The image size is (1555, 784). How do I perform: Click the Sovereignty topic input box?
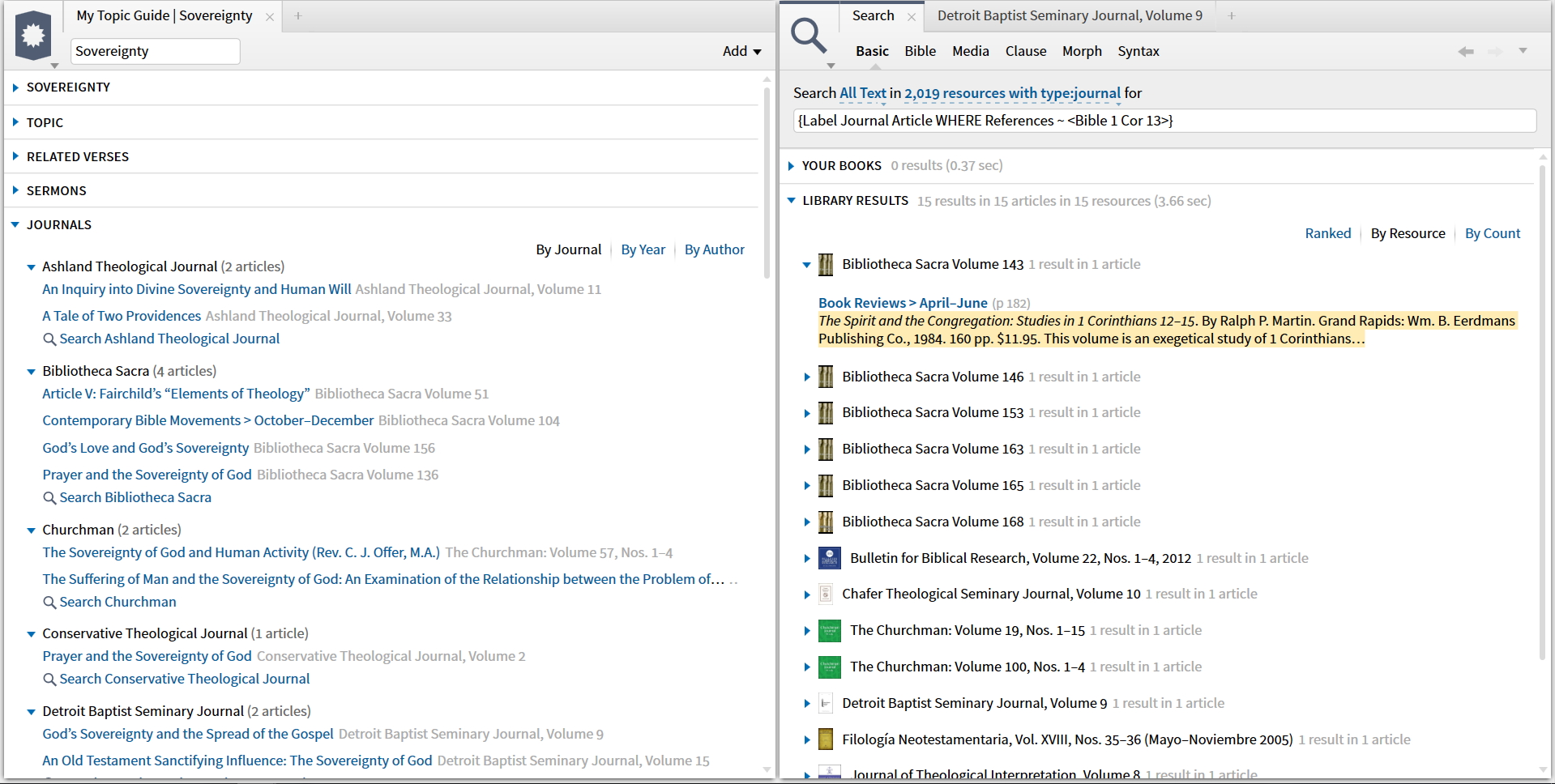pos(155,51)
